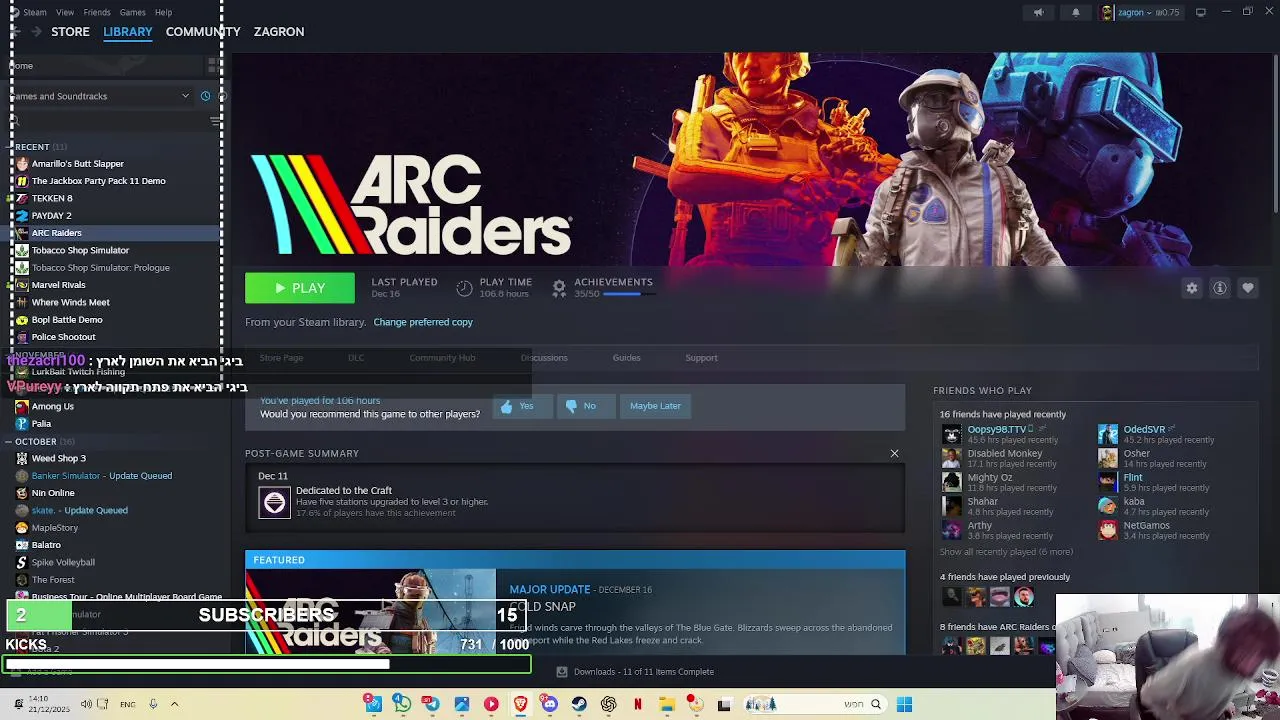Image resolution: width=1280 pixels, height=720 pixels.
Task: Open the Windows Start button
Action: (x=904, y=704)
